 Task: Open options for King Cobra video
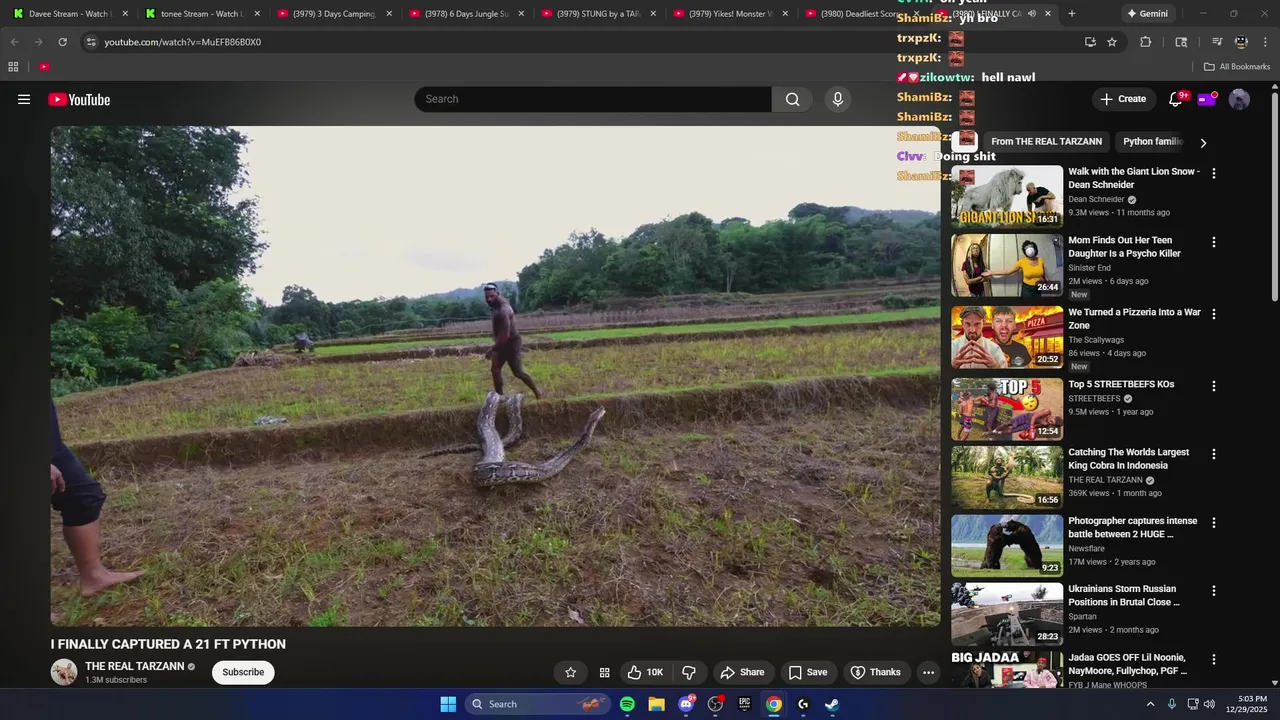click(1214, 454)
